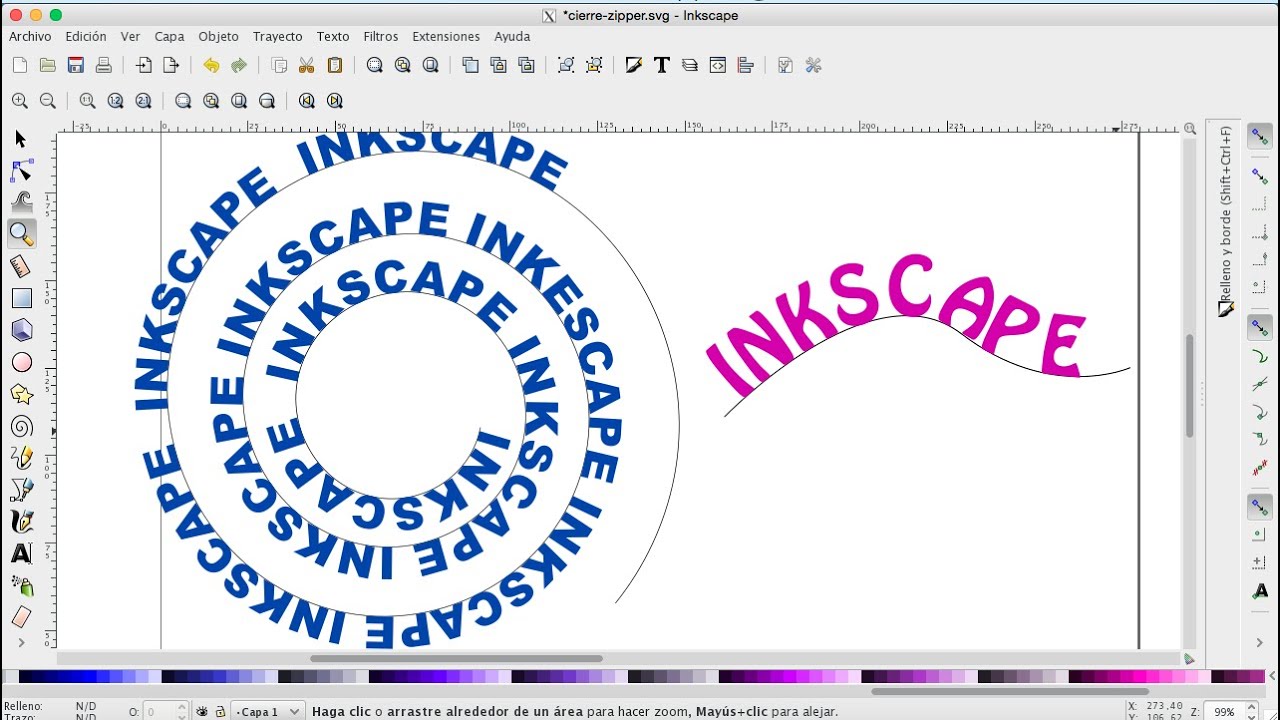
Task: Select the Pencil freehand tool
Action: tap(21, 458)
